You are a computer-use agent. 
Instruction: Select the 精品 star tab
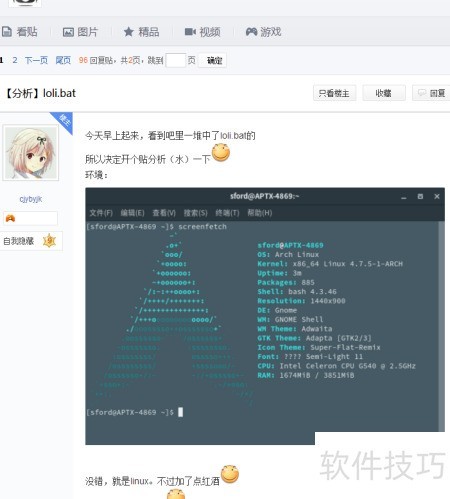pos(141,32)
